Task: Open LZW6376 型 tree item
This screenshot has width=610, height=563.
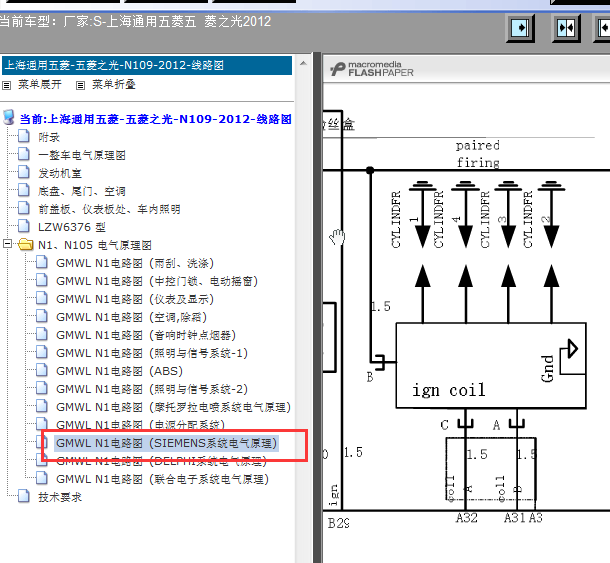Action: point(72,227)
